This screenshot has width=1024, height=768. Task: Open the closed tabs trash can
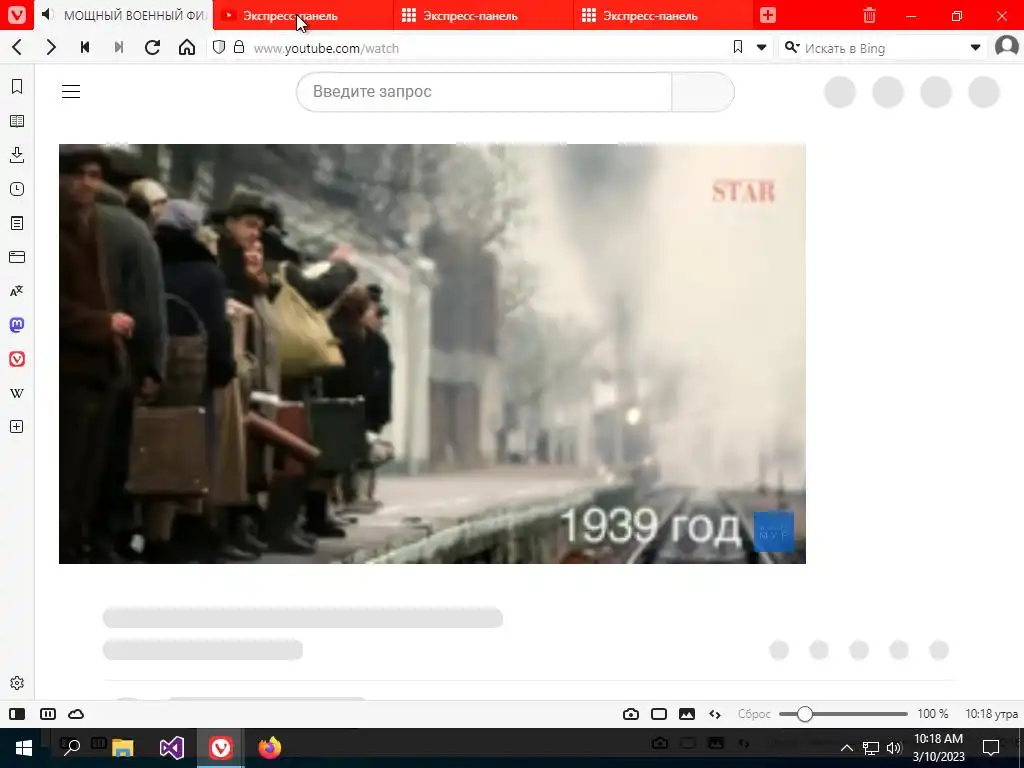[869, 16]
